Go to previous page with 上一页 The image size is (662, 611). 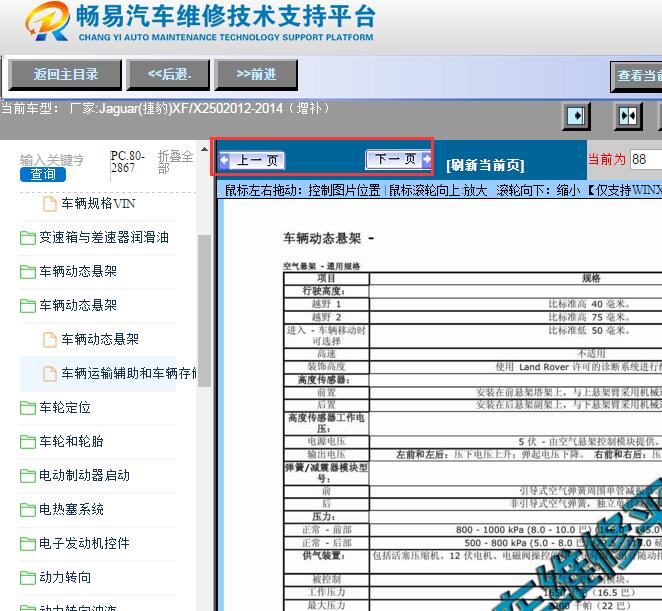pyautogui.click(x=252, y=160)
